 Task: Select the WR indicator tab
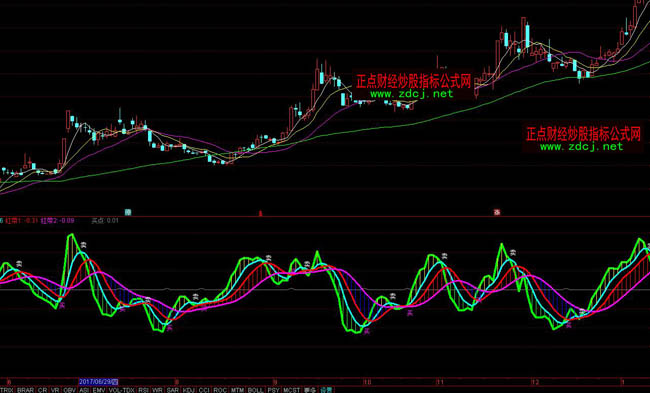(157, 390)
